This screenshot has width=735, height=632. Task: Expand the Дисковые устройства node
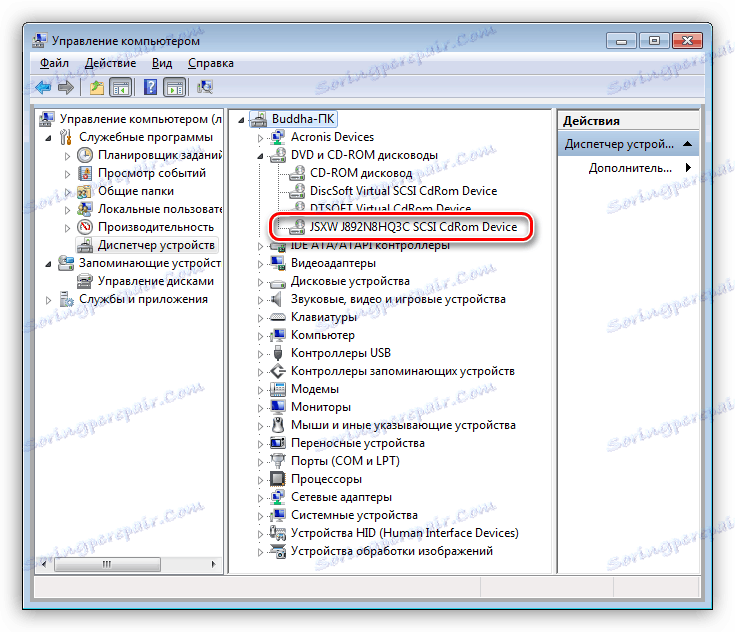pyautogui.click(x=260, y=282)
